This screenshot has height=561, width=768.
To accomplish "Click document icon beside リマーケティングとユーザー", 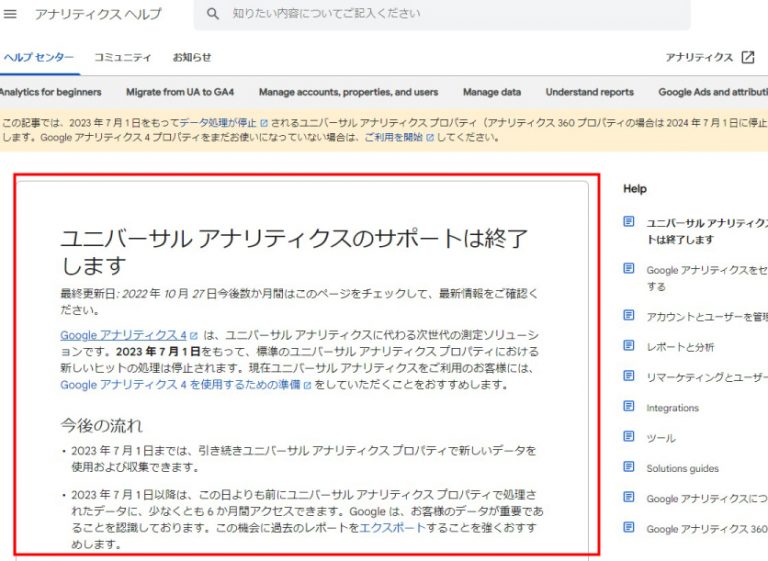I will (x=629, y=376).
